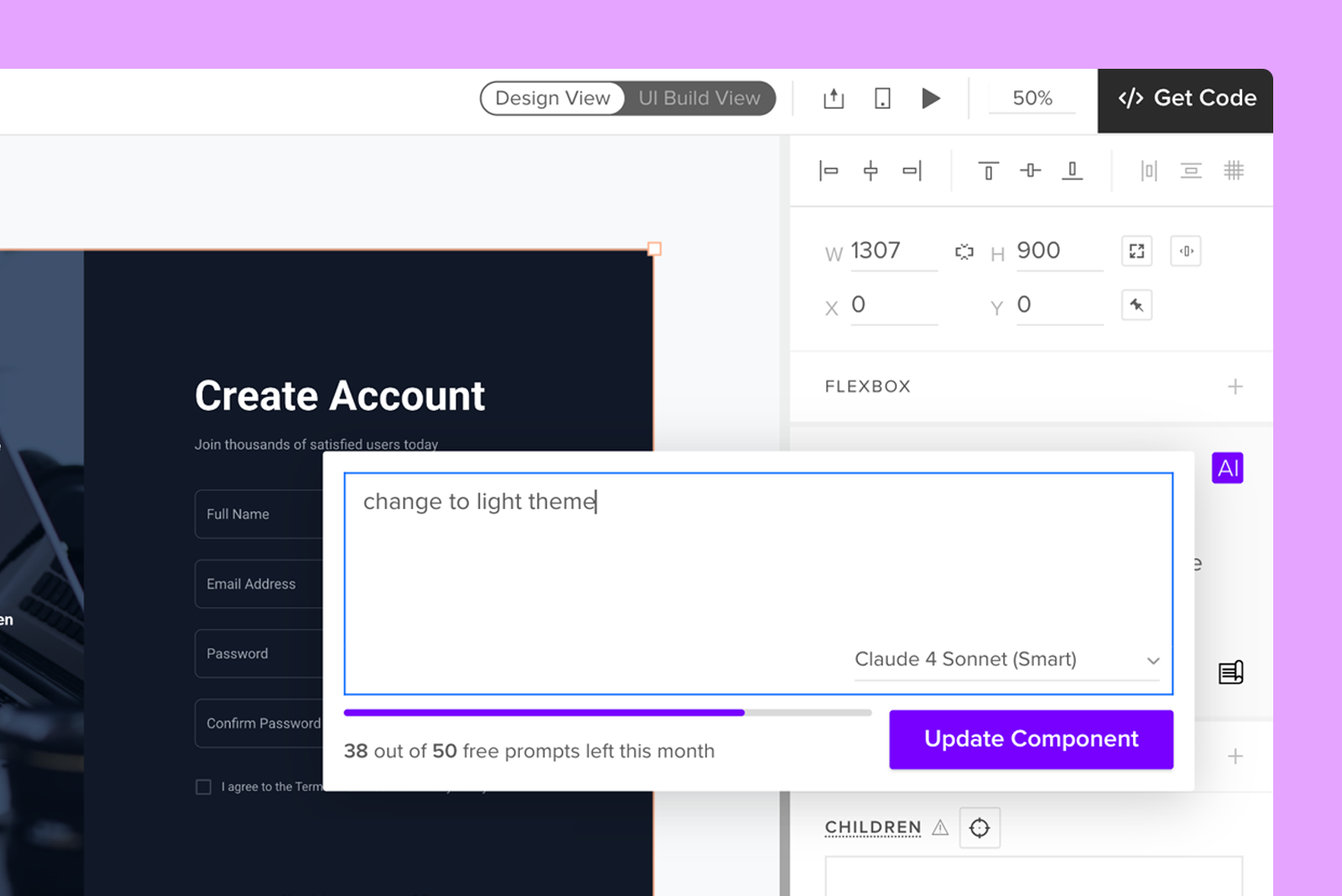The width and height of the screenshot is (1342, 896).
Task: Switch to UI Build View
Action: tap(700, 98)
